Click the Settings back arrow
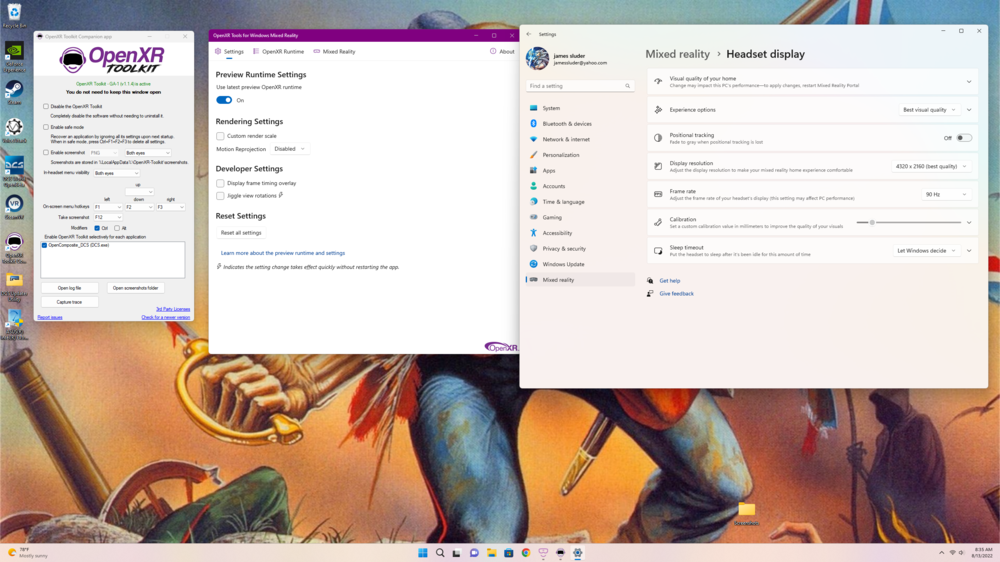1000x562 pixels. tap(529, 34)
